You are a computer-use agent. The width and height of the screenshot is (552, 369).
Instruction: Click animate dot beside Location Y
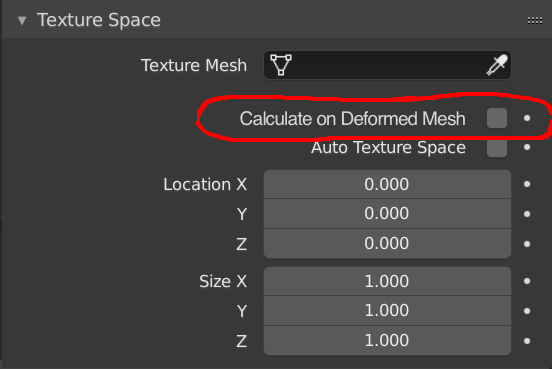[x=527, y=214]
